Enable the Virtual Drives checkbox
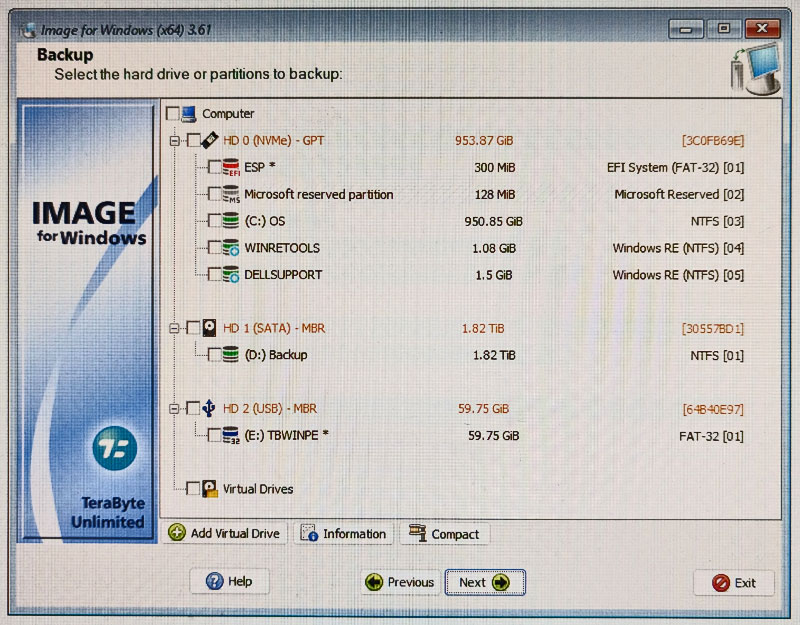The height and width of the screenshot is (625, 800). pyautogui.click(x=193, y=489)
